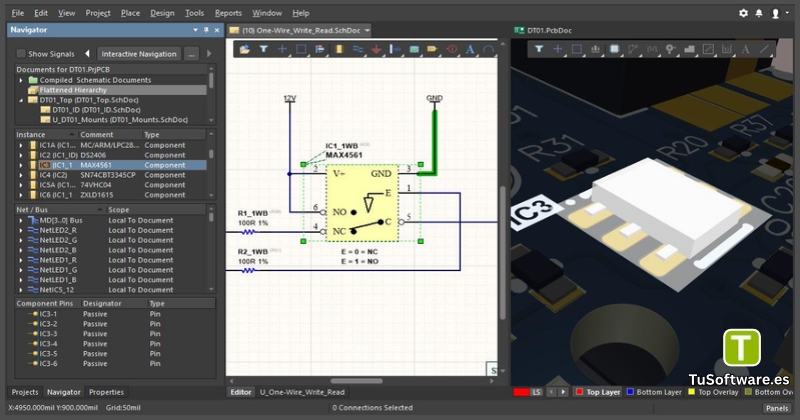Choose the PCB place string A tool
The height and width of the screenshot is (420, 800).
tap(745, 49)
